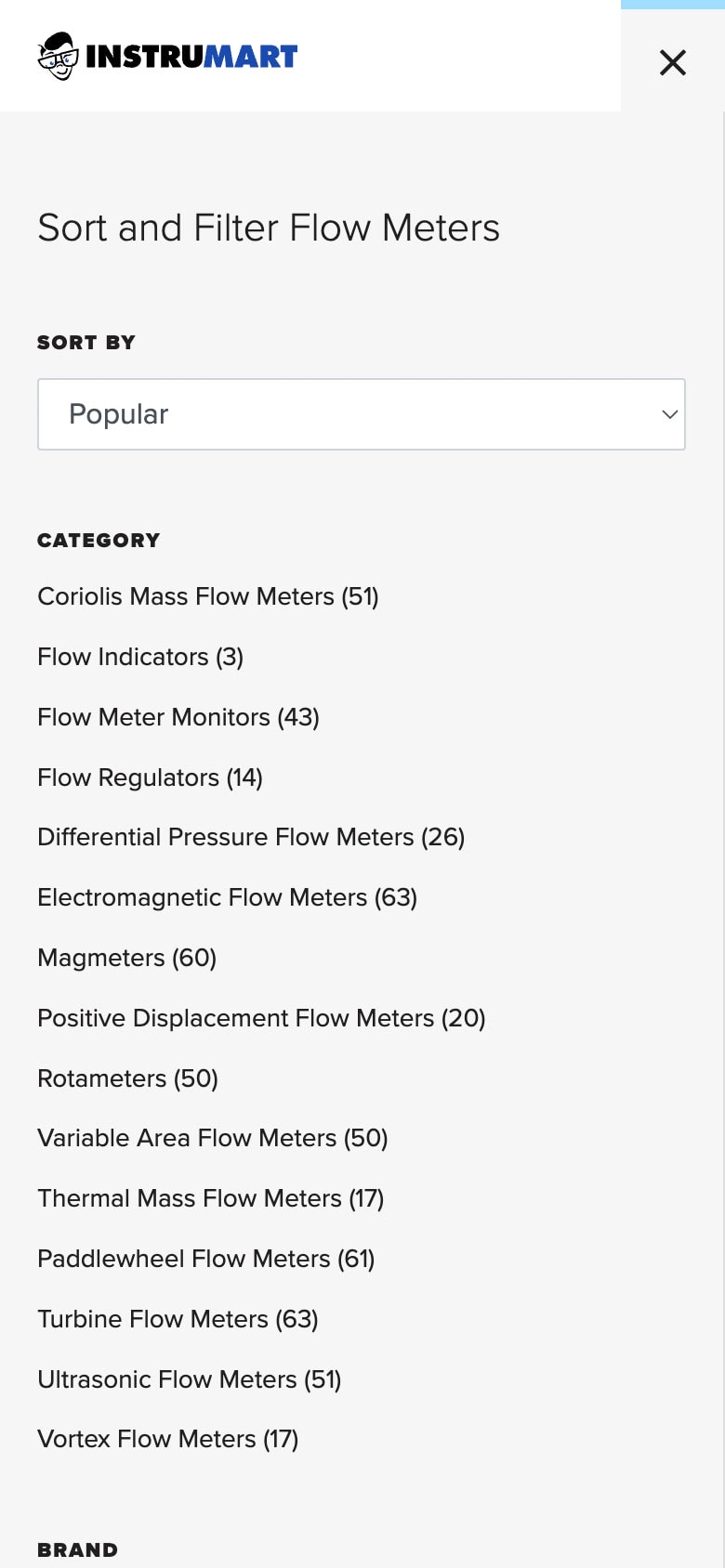Choose the Rotameters category
725x1568 pixels.
(x=128, y=1078)
